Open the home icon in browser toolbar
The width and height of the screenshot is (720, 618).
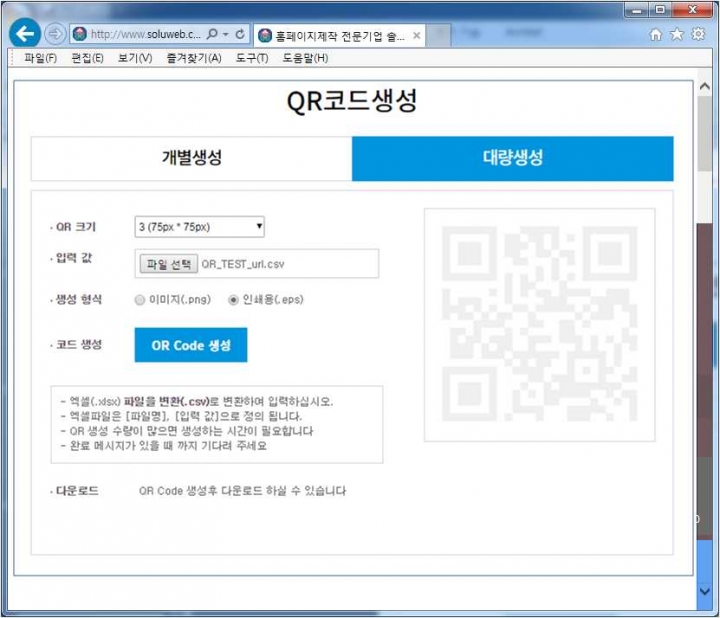coord(656,34)
